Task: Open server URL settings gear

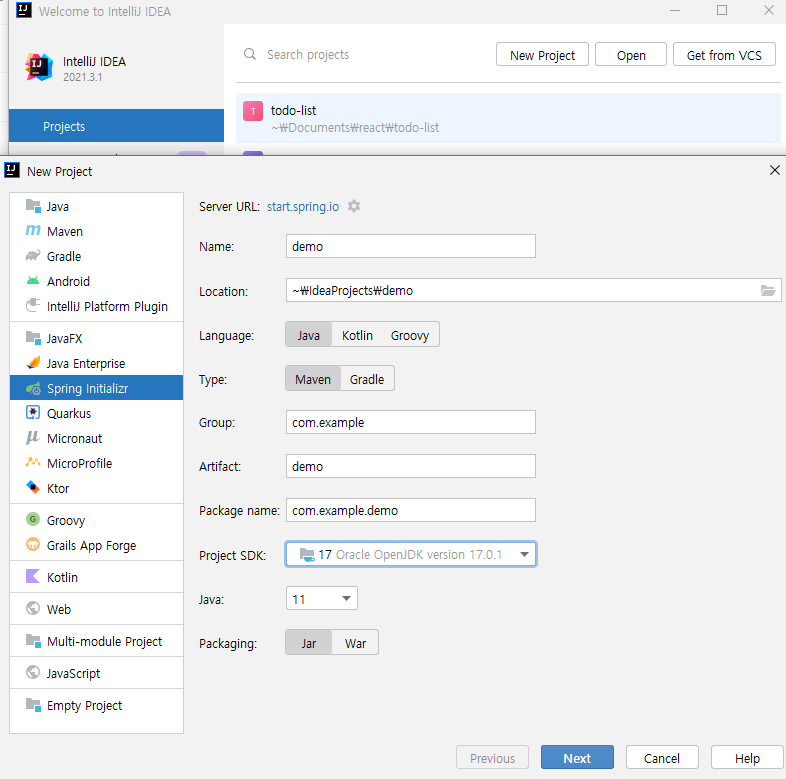Action: coord(354,206)
